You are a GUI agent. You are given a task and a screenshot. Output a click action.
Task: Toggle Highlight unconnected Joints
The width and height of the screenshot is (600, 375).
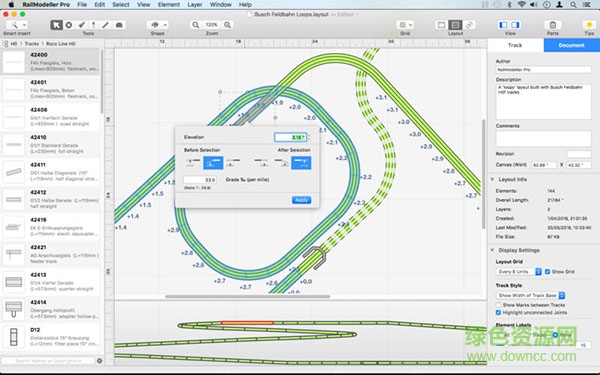[x=498, y=313]
